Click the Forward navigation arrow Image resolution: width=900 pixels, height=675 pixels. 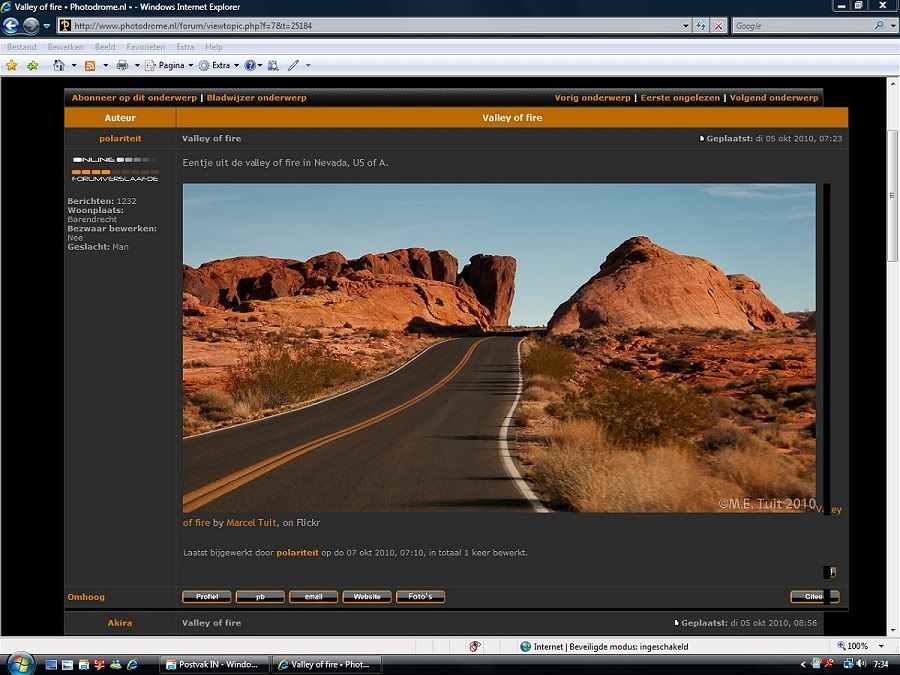(x=31, y=25)
